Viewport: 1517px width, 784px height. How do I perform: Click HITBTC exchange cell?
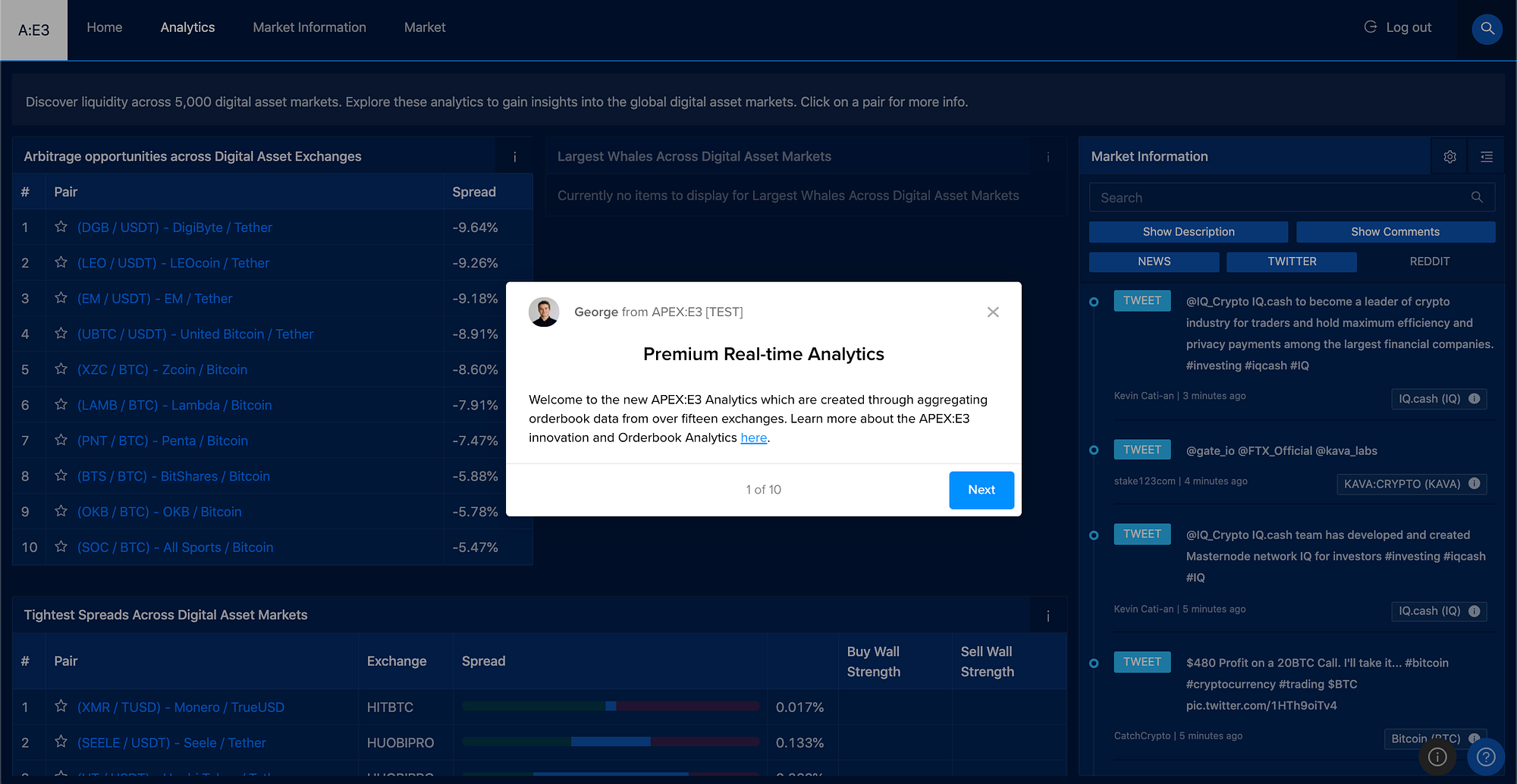(x=390, y=707)
